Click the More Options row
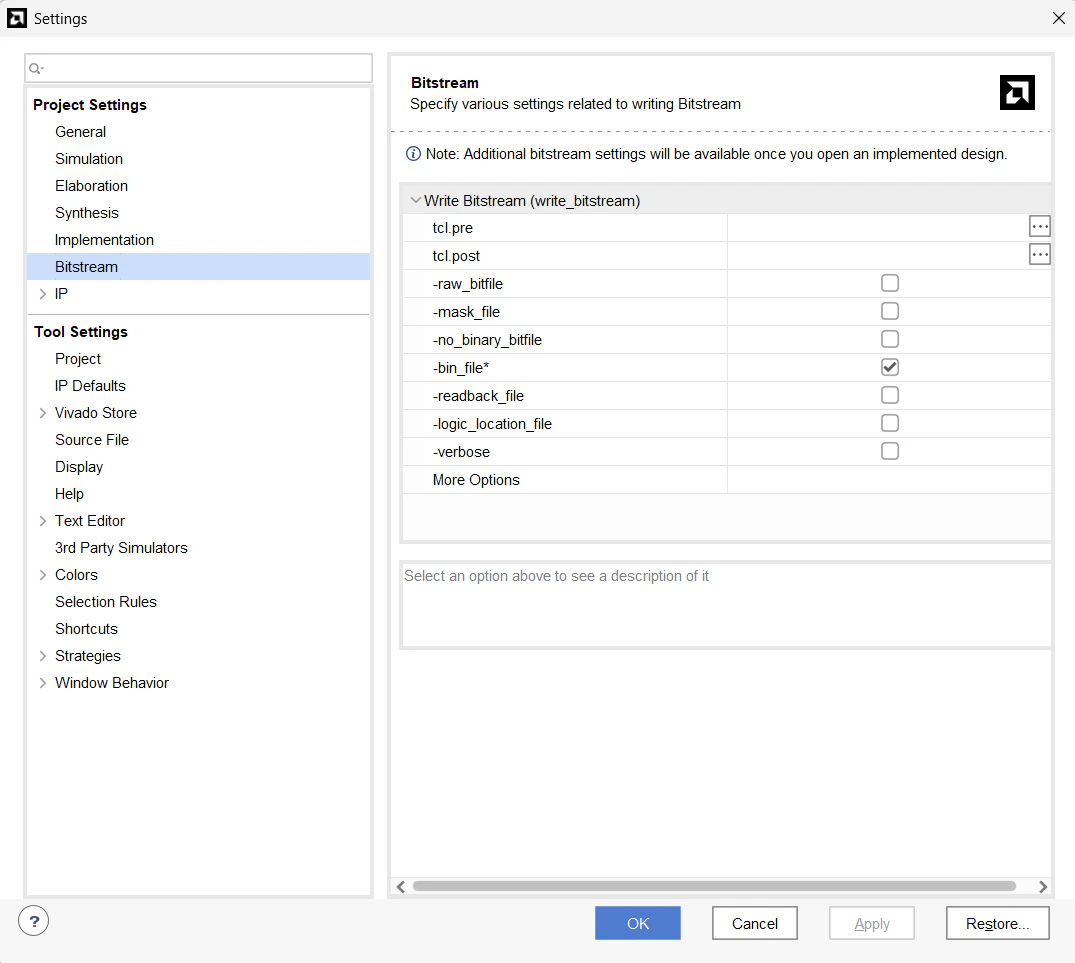 [x=476, y=480]
